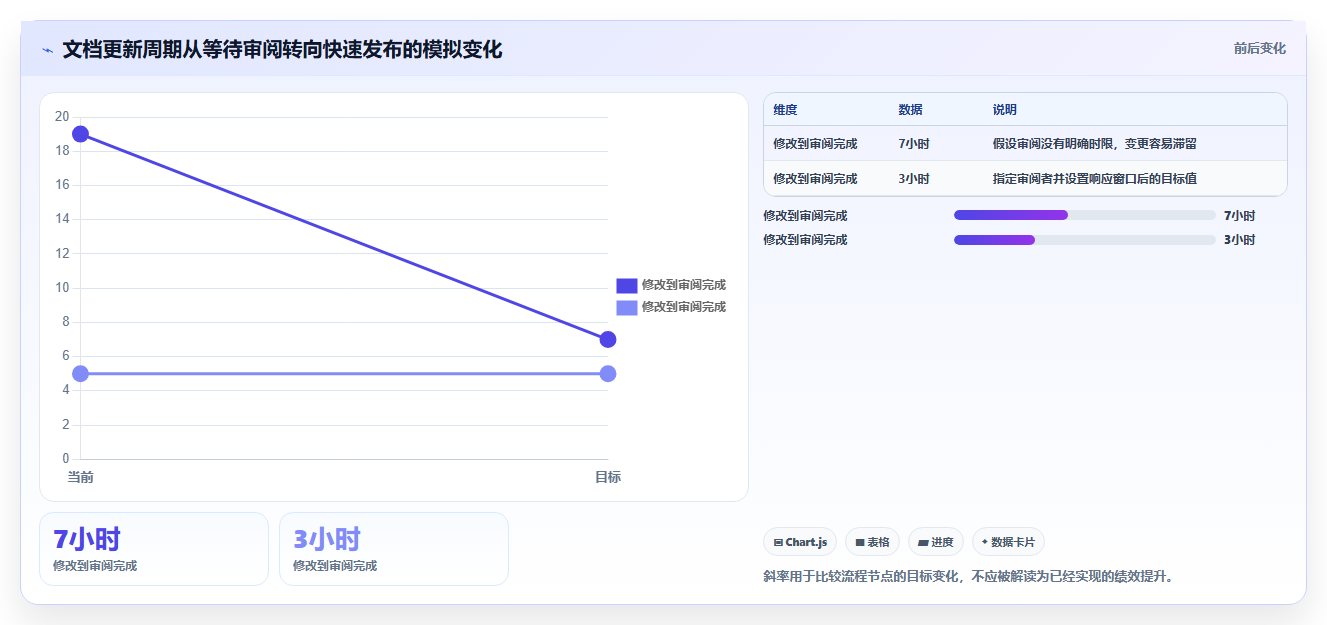This screenshot has width=1327, height=625.
Task: Open the 7小时 data card
Action: pos(154,549)
